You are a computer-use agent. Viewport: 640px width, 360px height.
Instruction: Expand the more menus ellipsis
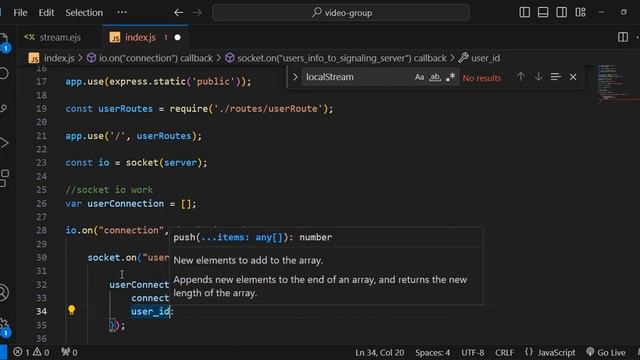122,13
